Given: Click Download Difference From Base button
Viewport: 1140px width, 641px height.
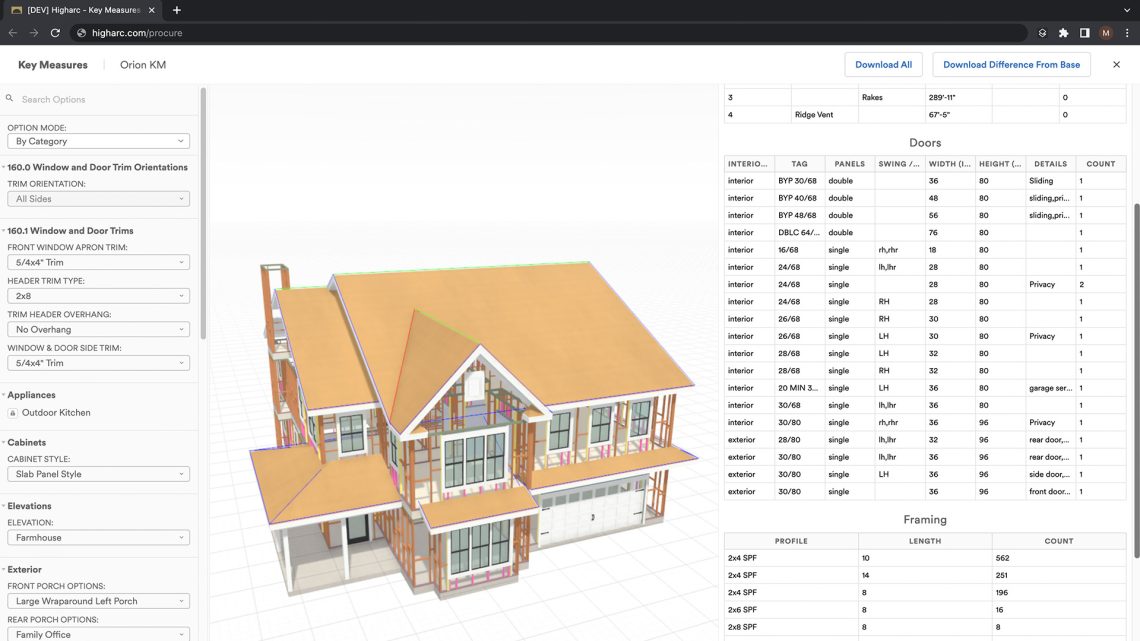Looking at the screenshot, I should tap(1011, 65).
